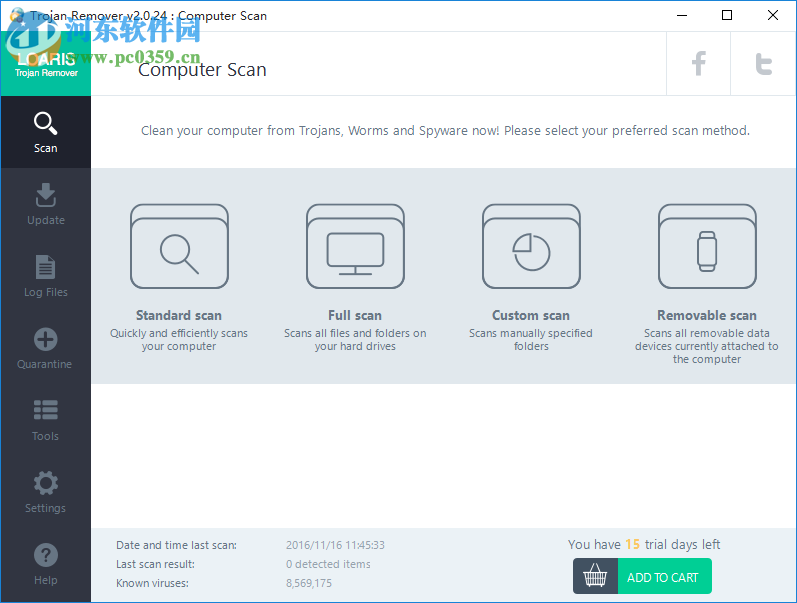This screenshot has width=797, height=603.
Task: Click the Twitter share icon
Action: [x=763, y=64]
